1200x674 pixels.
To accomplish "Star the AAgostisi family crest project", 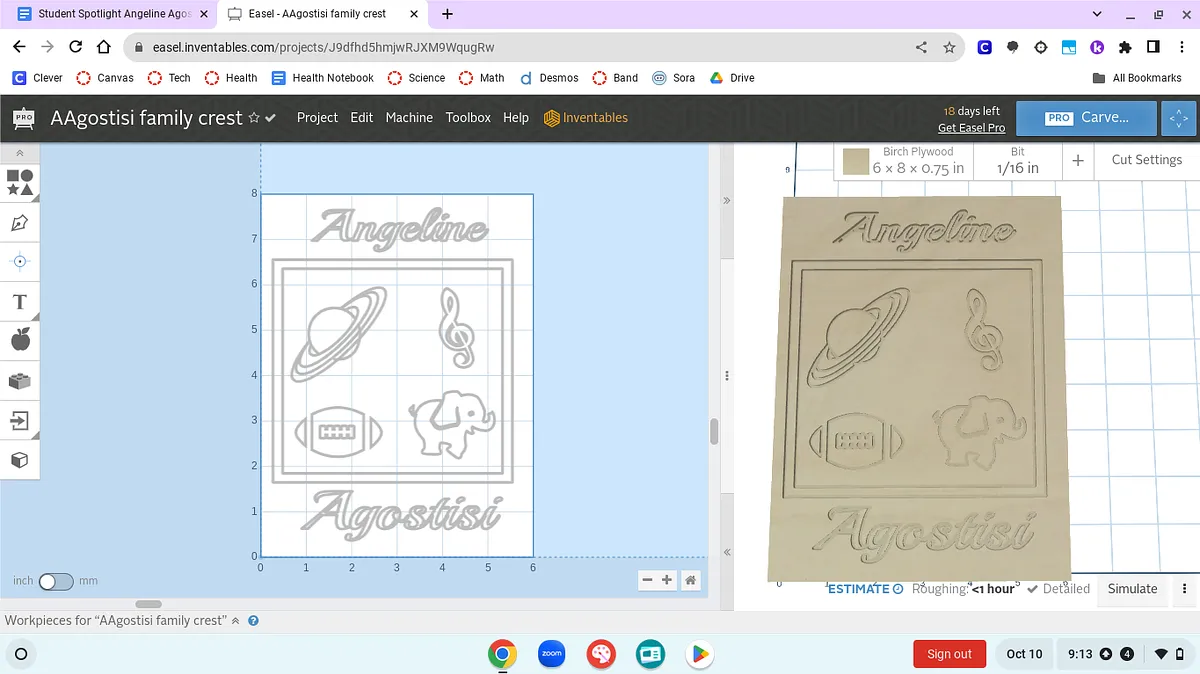I will click(254, 118).
